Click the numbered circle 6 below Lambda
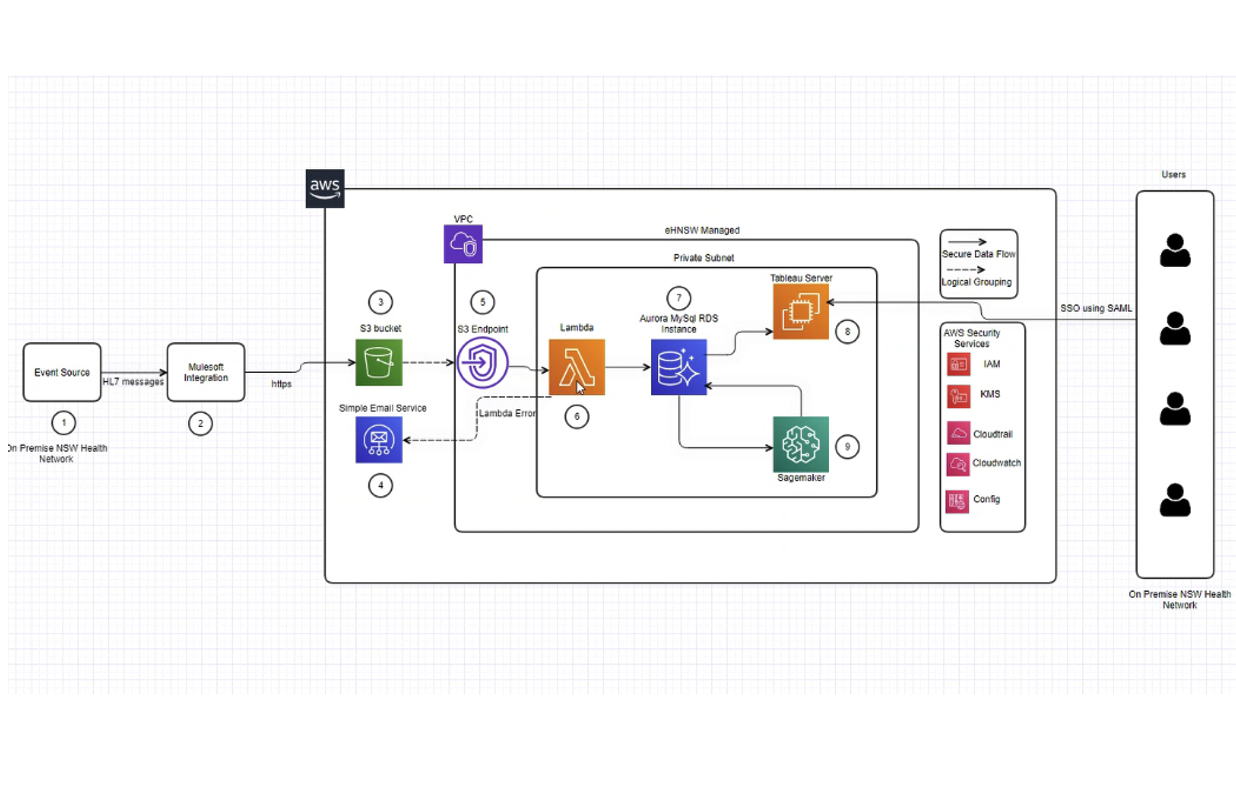 coord(576,417)
